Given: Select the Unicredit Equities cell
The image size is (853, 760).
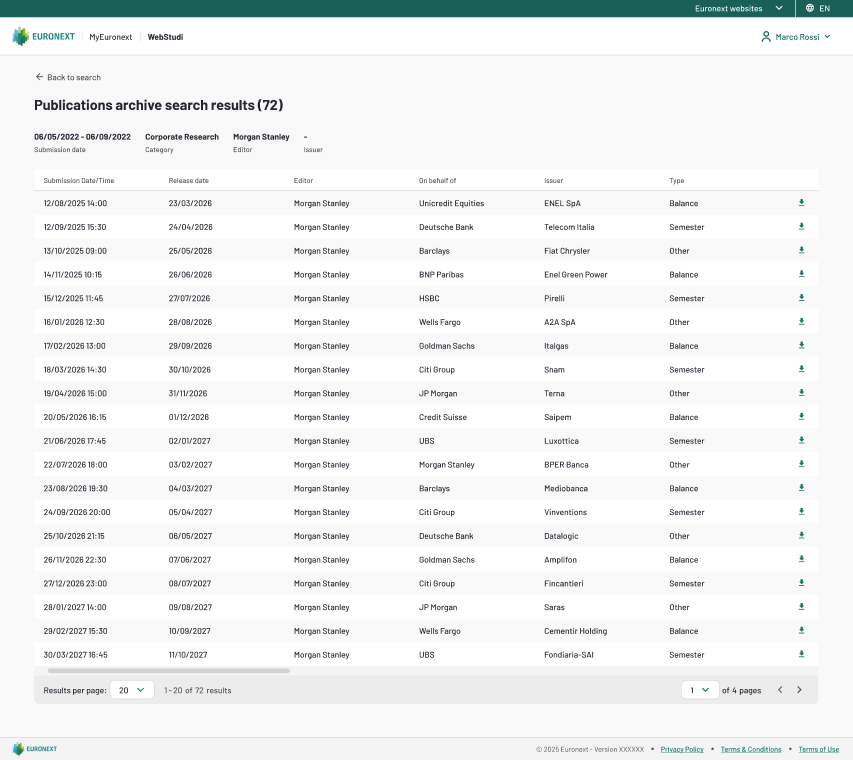Looking at the screenshot, I should [452, 203].
